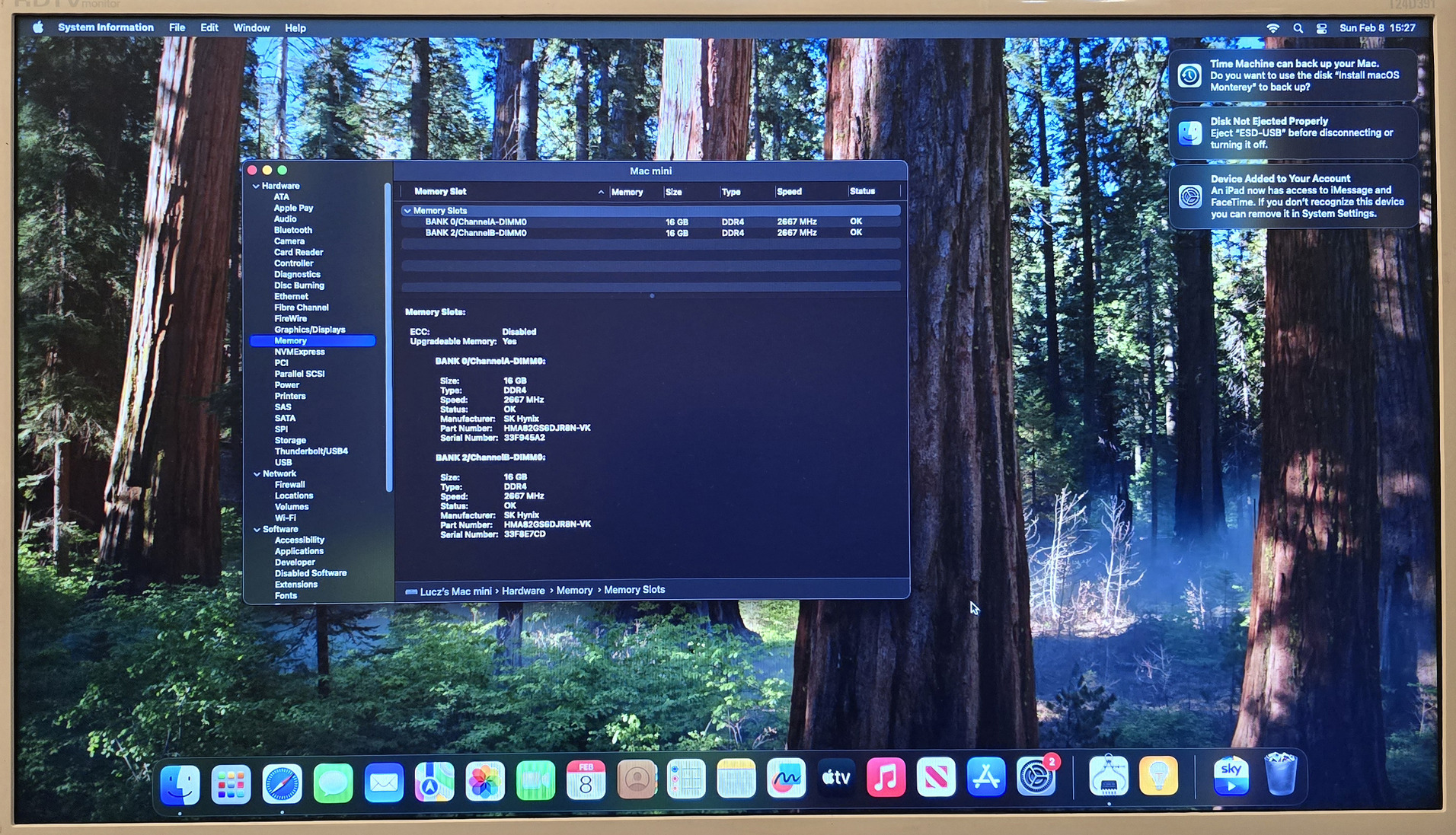Screen dimensions: 1456x835
Task: Click Memory Slots in the bottom path bar
Action: [634, 590]
